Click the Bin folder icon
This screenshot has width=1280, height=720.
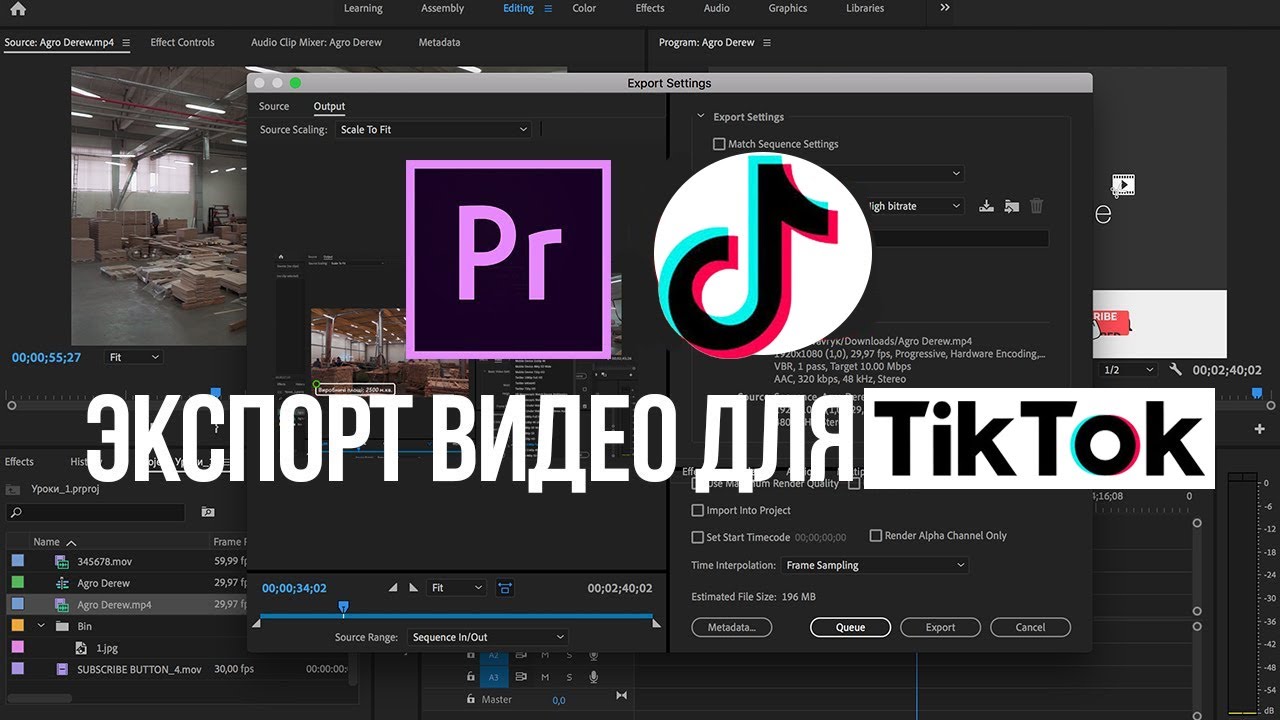click(62, 626)
